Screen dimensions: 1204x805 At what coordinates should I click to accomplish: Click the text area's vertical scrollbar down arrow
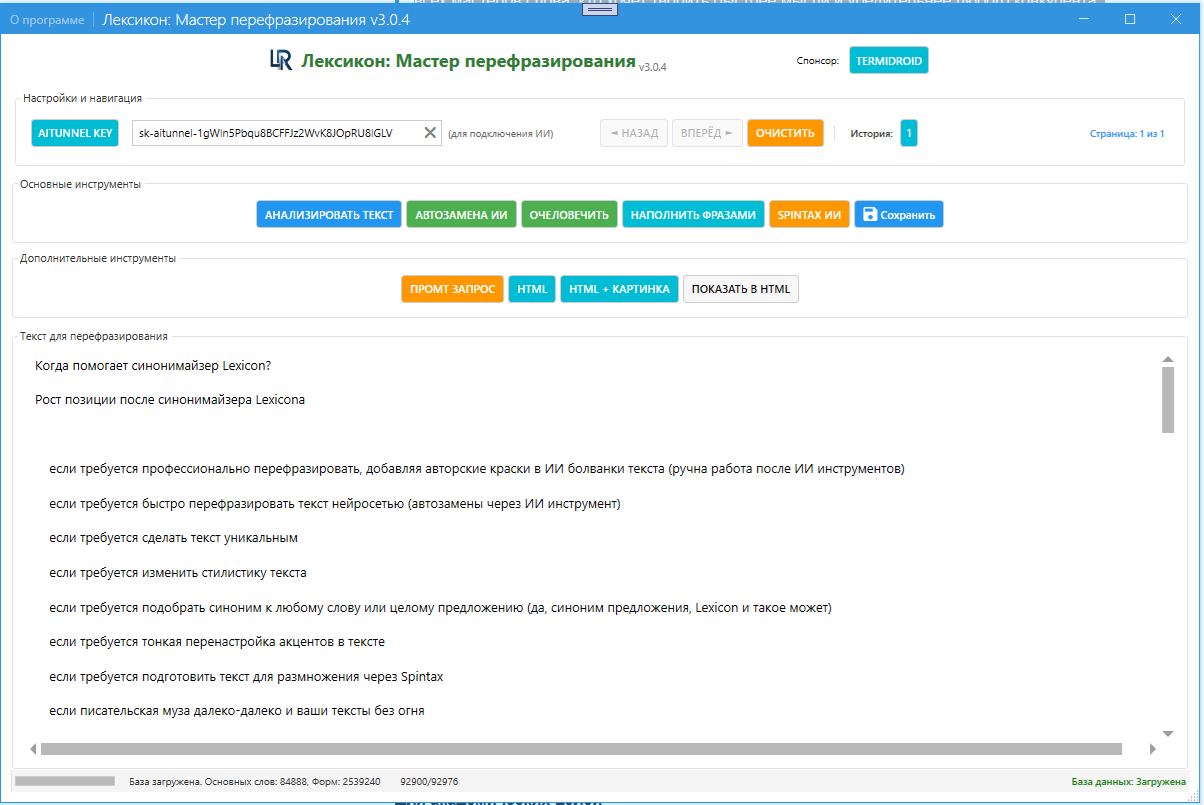pos(1167,733)
